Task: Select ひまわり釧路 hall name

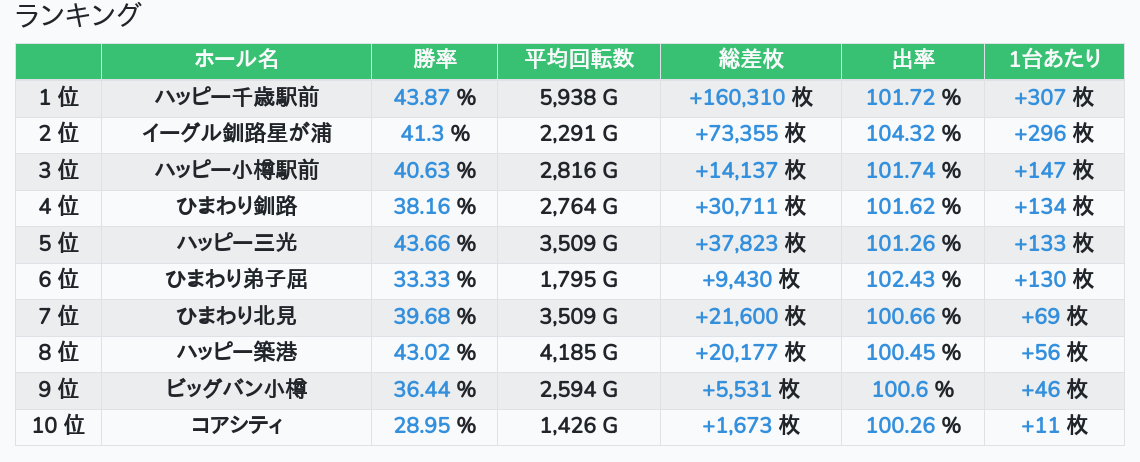Action: (236, 207)
